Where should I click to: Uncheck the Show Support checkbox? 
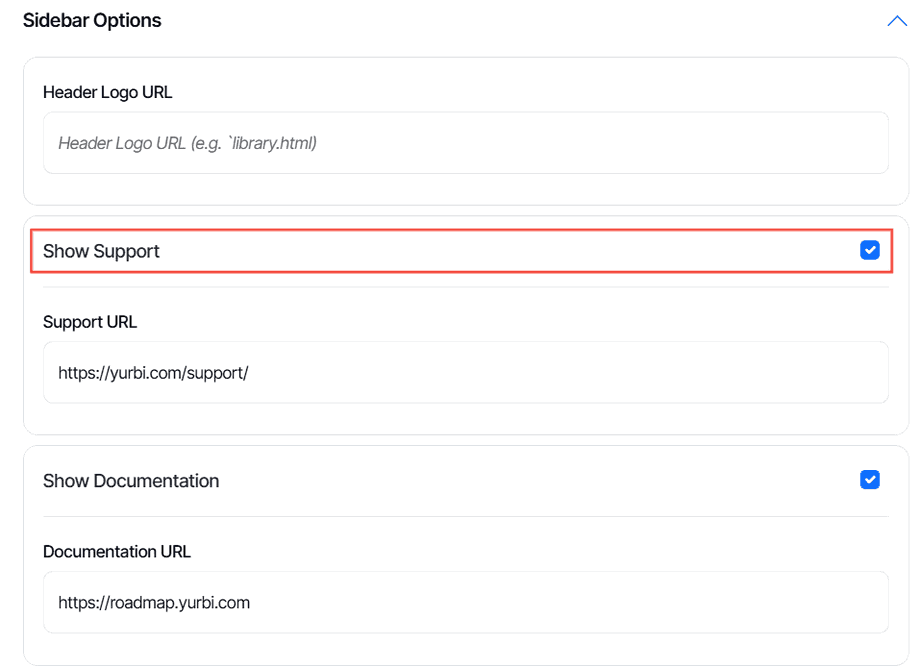pyautogui.click(x=870, y=250)
